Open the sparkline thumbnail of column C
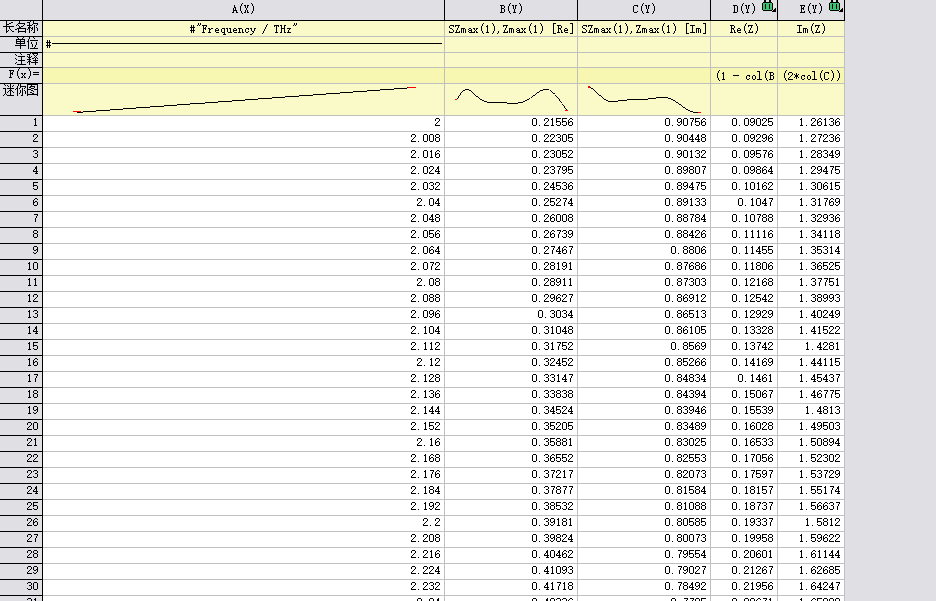The width and height of the screenshot is (936, 601). [644, 99]
